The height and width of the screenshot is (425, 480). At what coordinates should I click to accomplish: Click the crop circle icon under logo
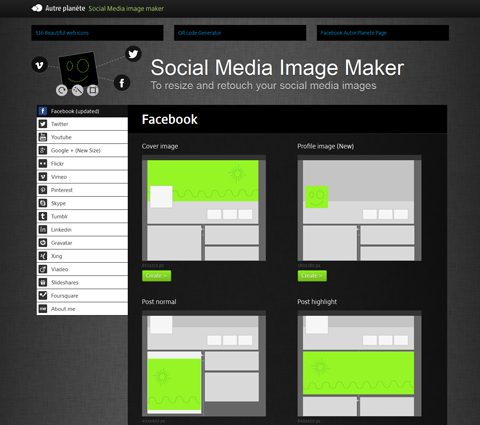(x=93, y=90)
